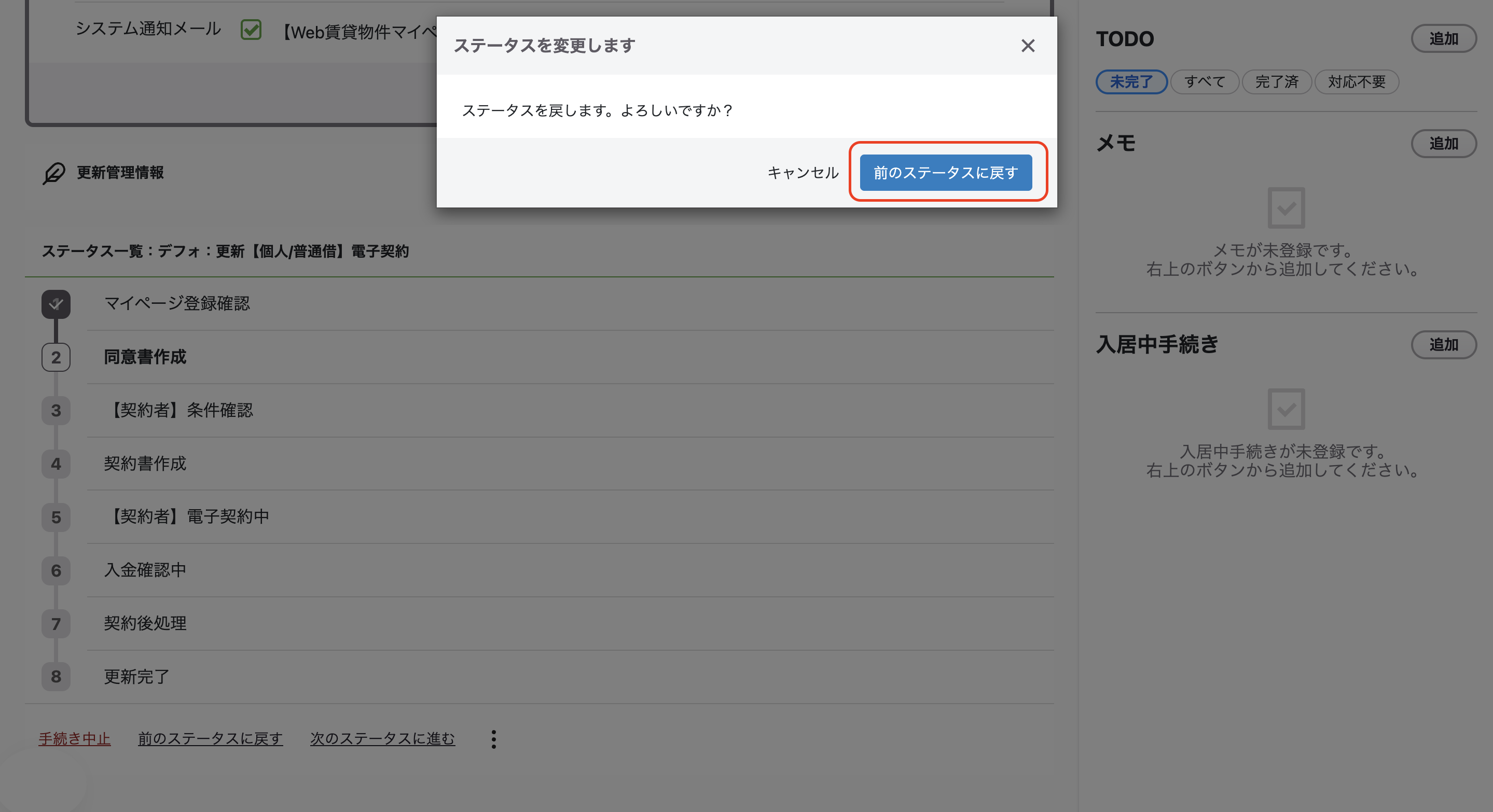Viewport: 1493px width, 812px height.
Task: Select step 6 number badge
Action: point(56,570)
